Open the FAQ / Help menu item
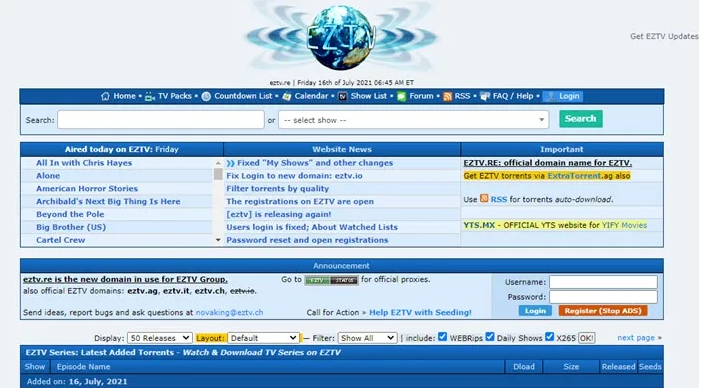Image resolution: width=701 pixels, height=388 pixels. pos(513,96)
